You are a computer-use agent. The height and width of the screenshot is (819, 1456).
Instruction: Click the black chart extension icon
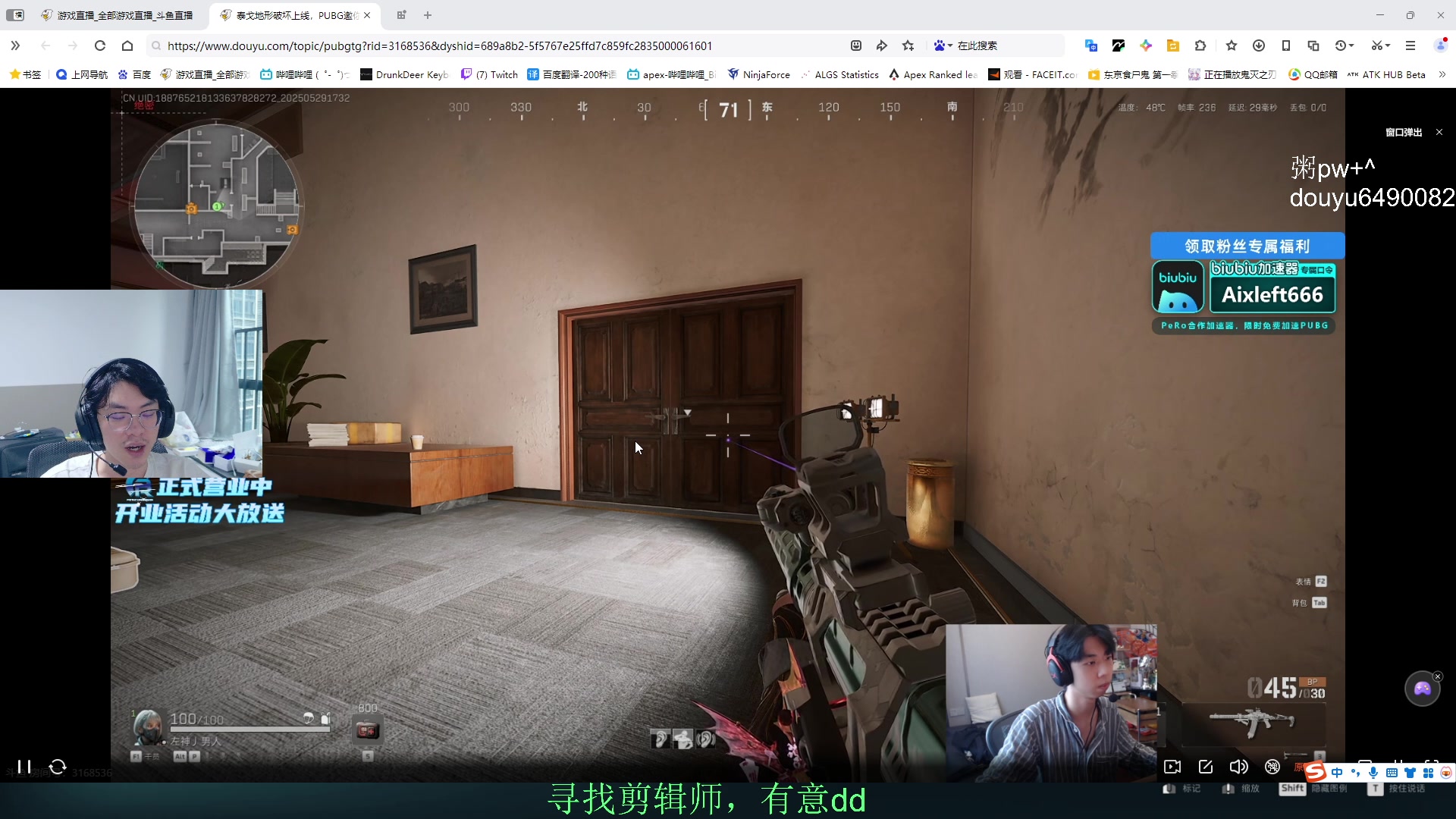[x=1119, y=45]
